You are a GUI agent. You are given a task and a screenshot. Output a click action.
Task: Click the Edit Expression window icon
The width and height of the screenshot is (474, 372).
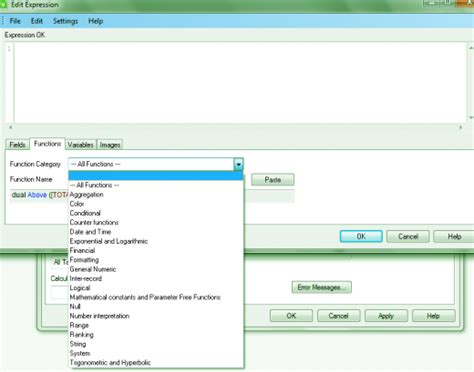(x=3, y=4)
